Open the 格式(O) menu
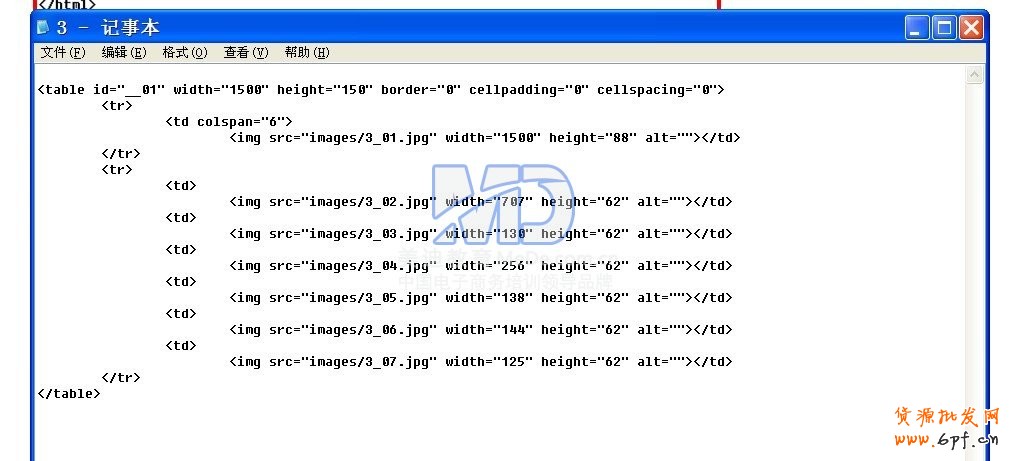 185,53
